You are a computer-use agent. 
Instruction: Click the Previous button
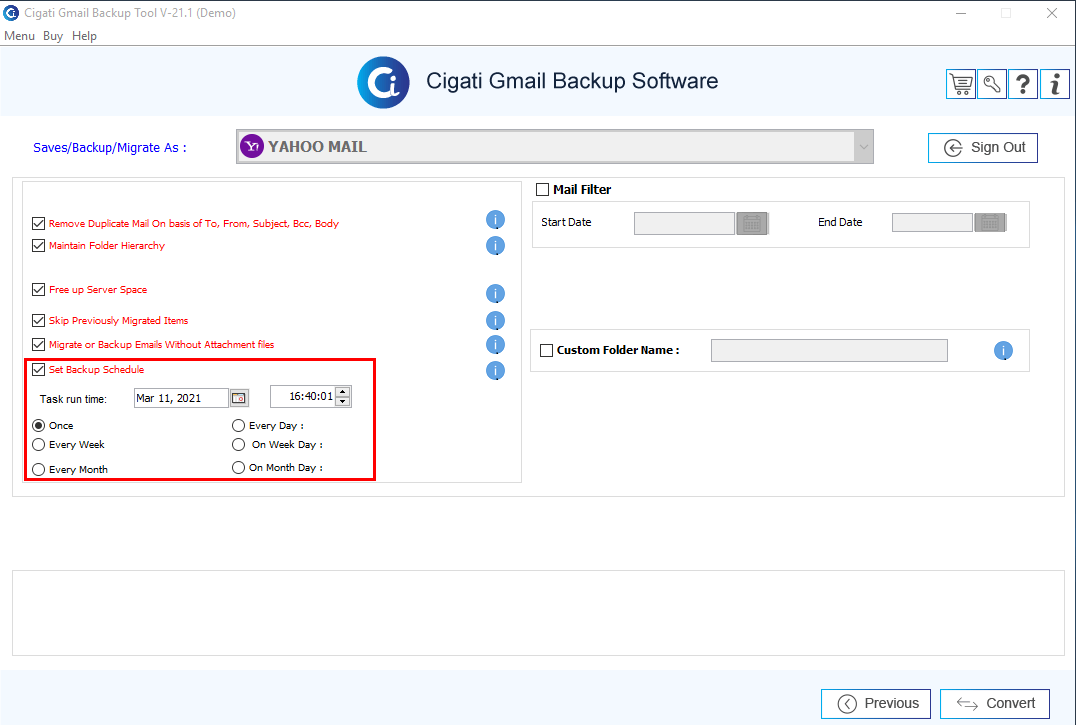point(876,704)
